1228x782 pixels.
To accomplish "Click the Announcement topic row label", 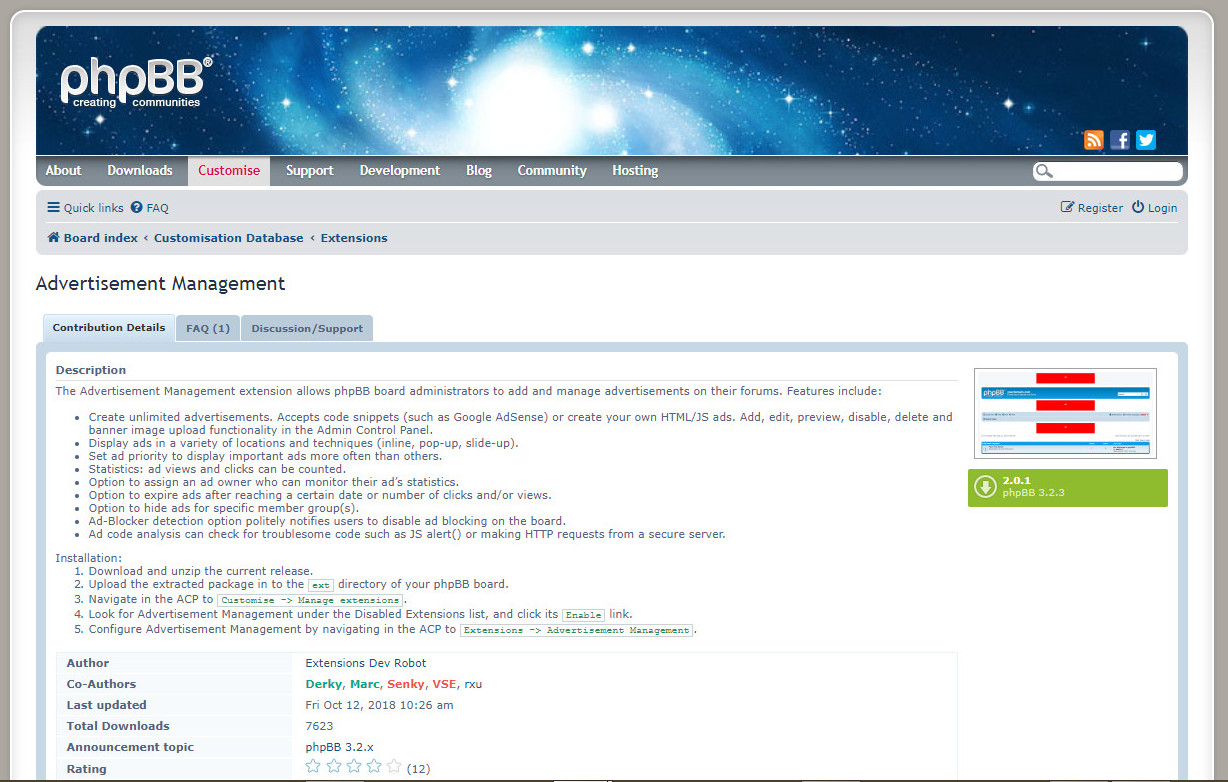I will (130, 747).
